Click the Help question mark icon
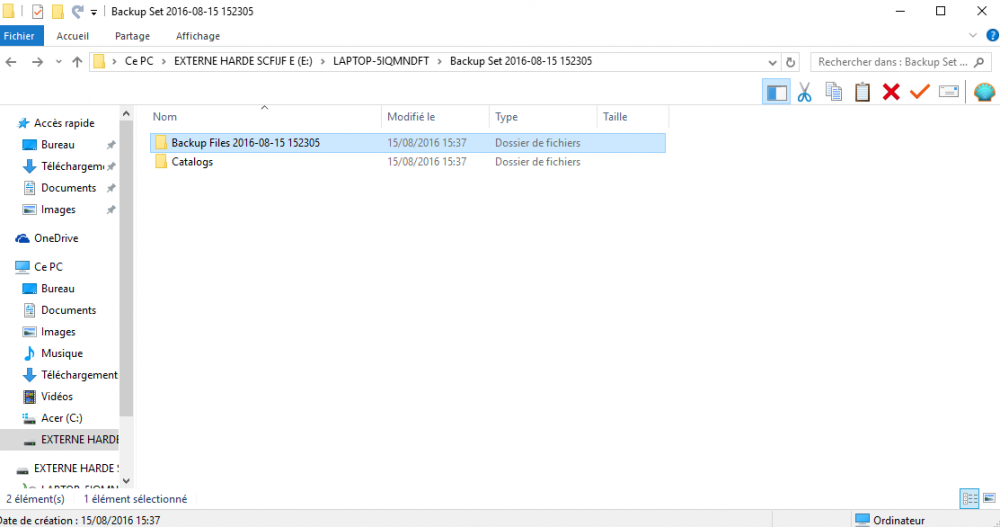 (992, 36)
